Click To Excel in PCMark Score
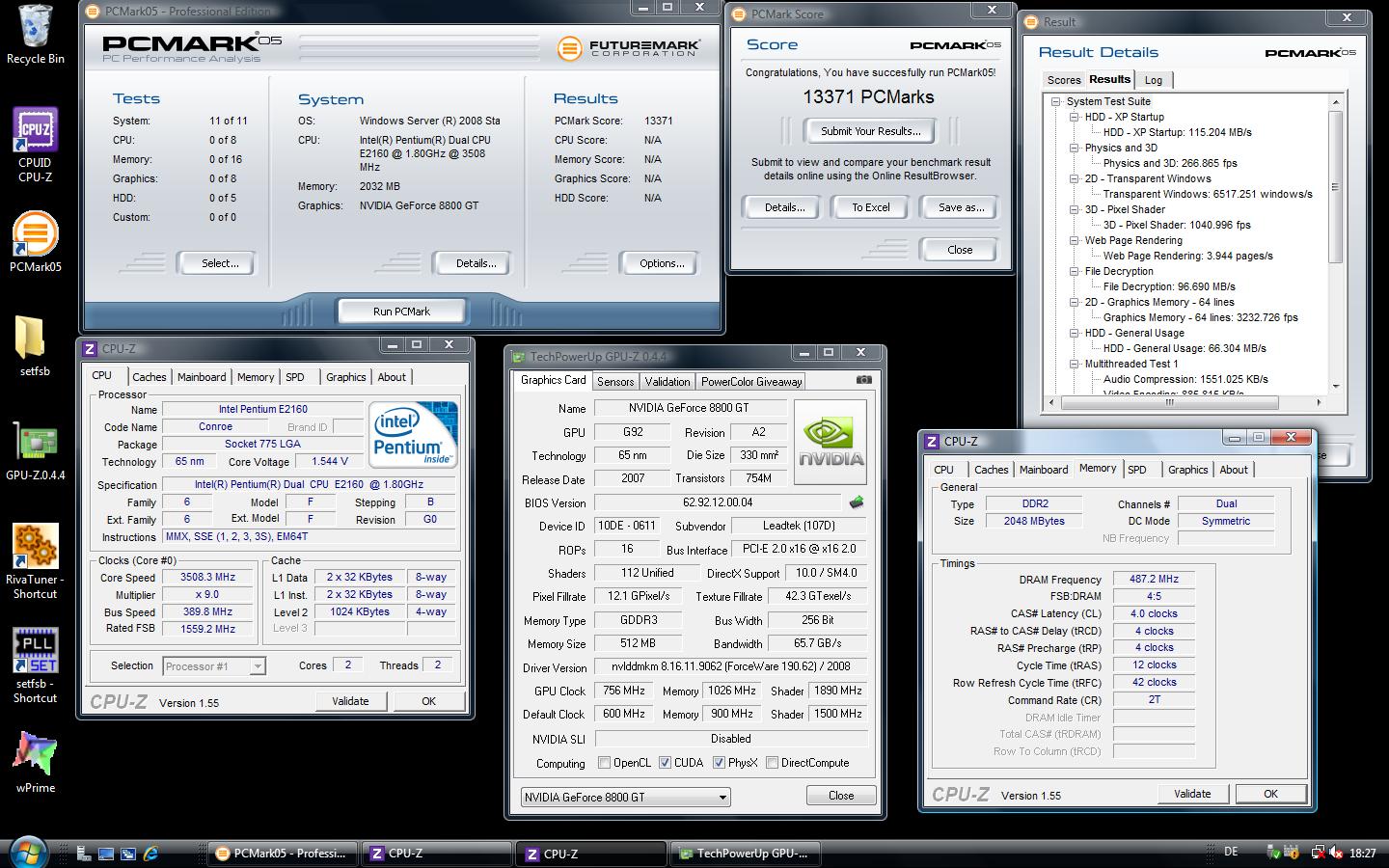Viewport: 1389px width, 868px height. click(871, 207)
